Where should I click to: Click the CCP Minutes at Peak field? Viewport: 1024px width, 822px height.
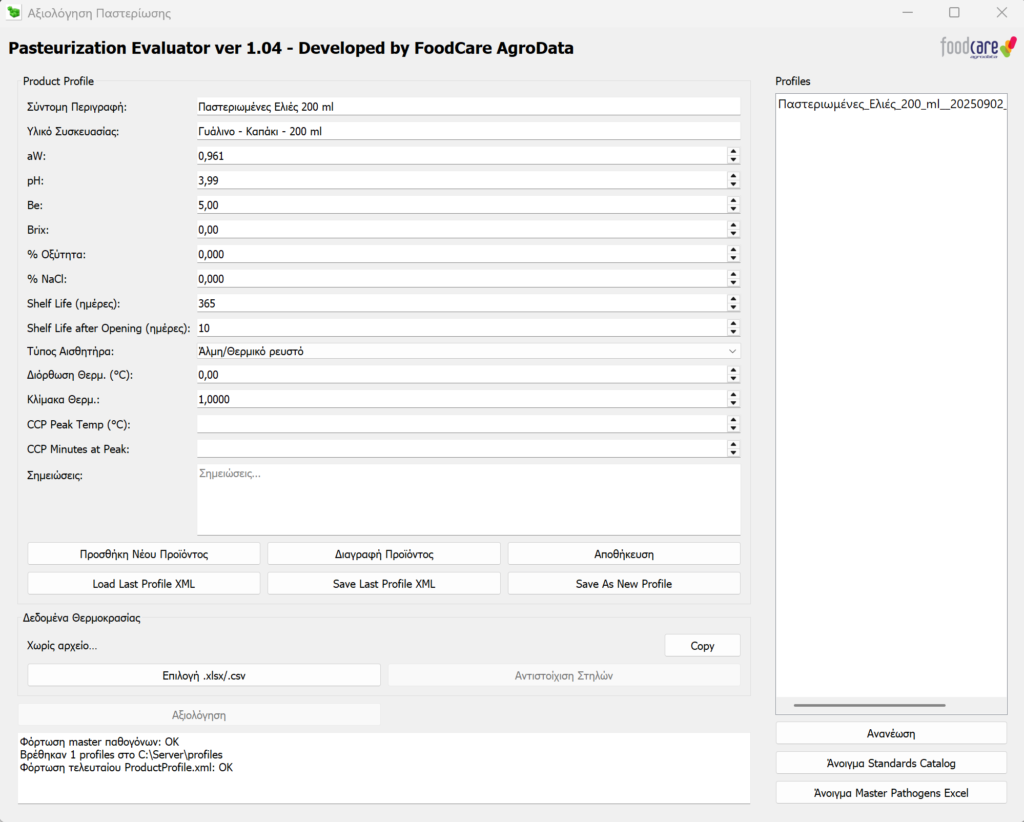pyautogui.click(x=462, y=449)
